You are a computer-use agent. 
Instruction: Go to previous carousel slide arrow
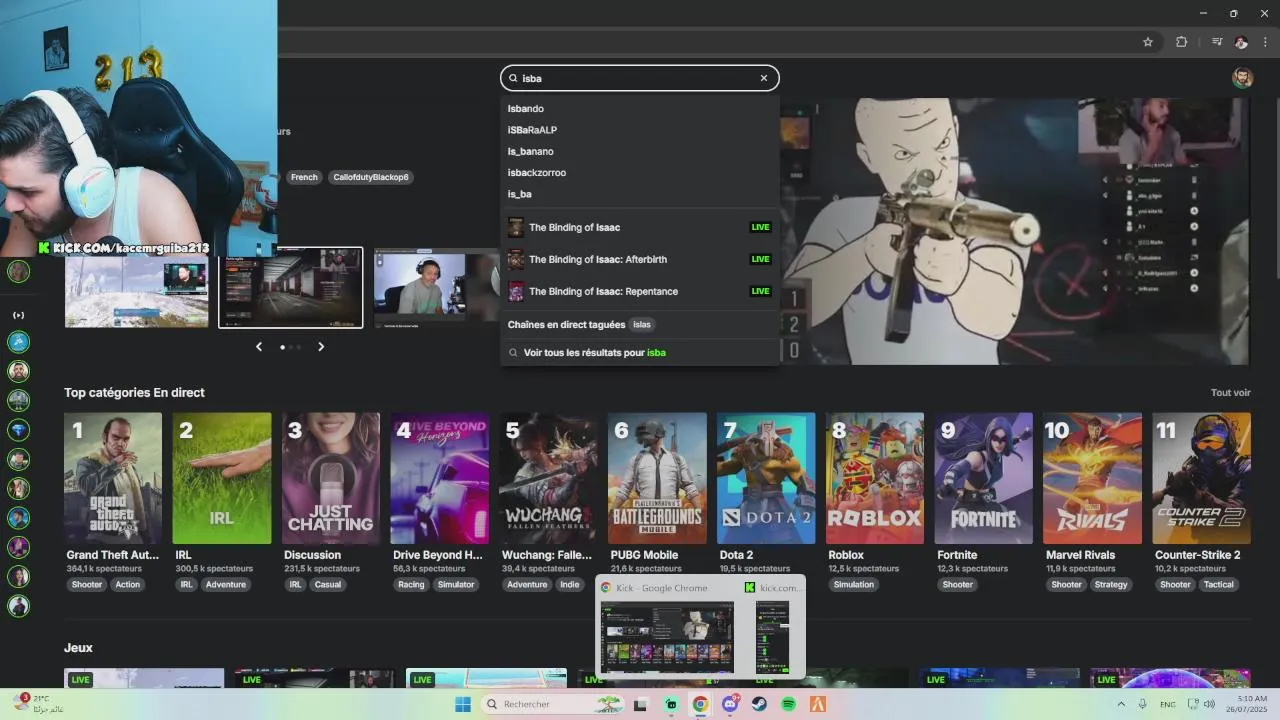coord(259,347)
